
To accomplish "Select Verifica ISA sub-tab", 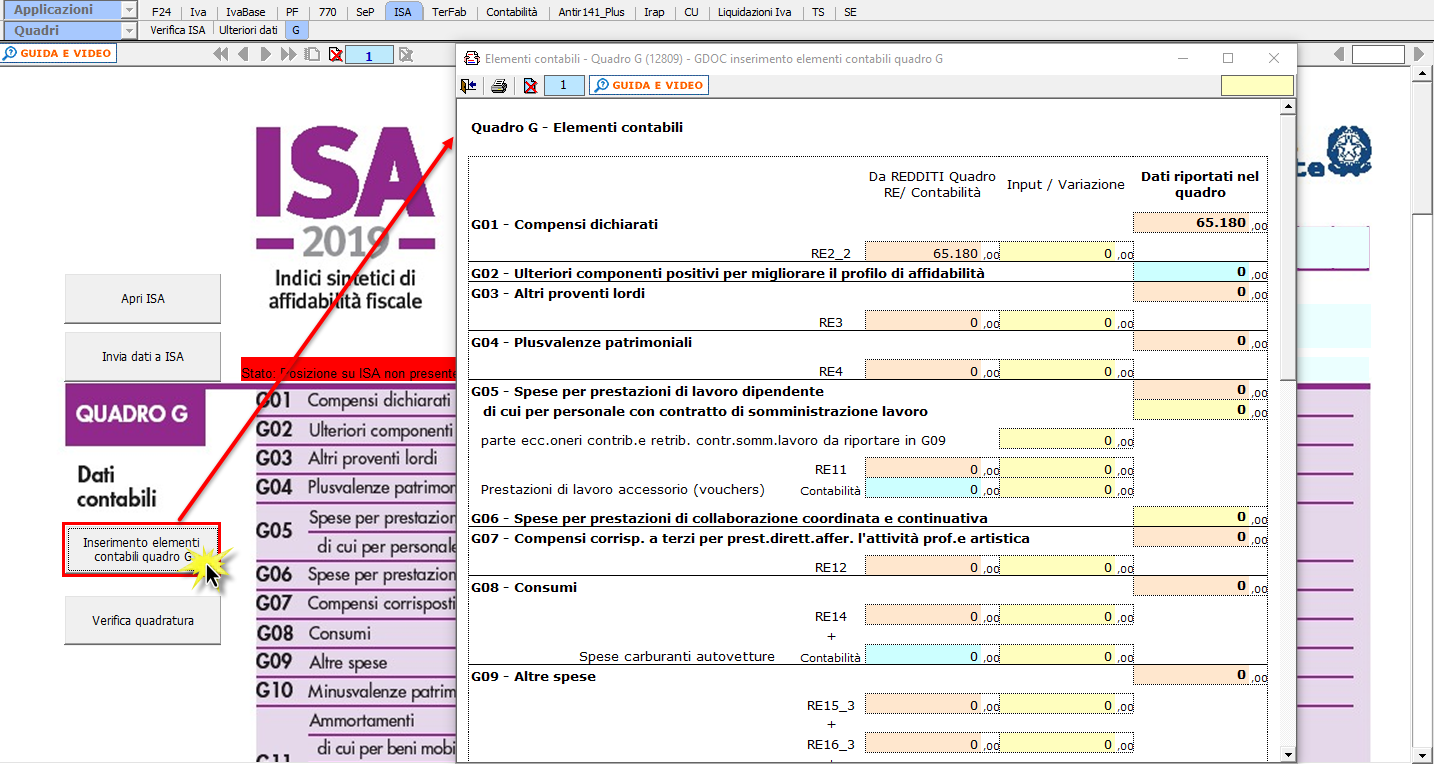I will point(178,30).
